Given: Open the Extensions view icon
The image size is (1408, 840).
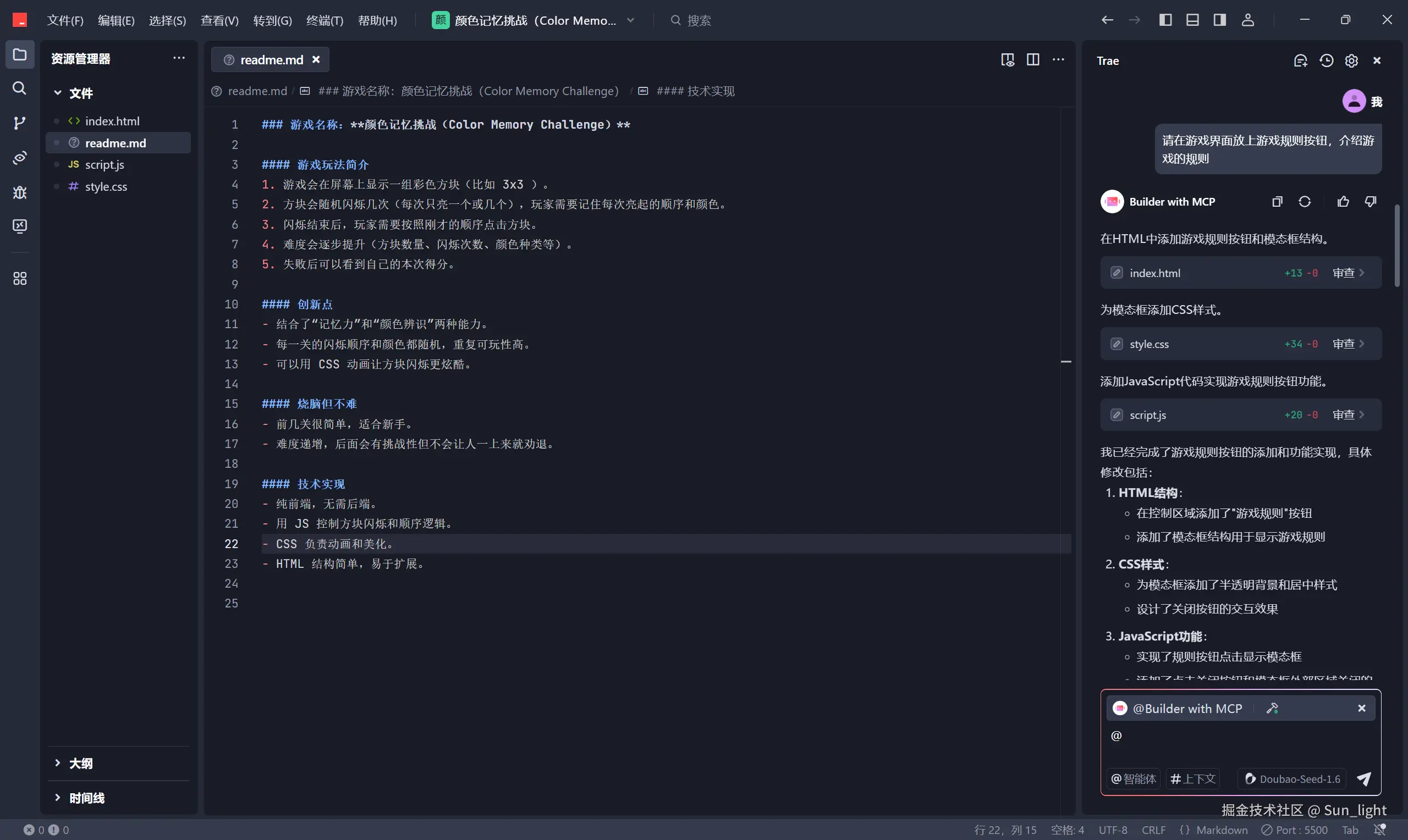Looking at the screenshot, I should (x=19, y=279).
